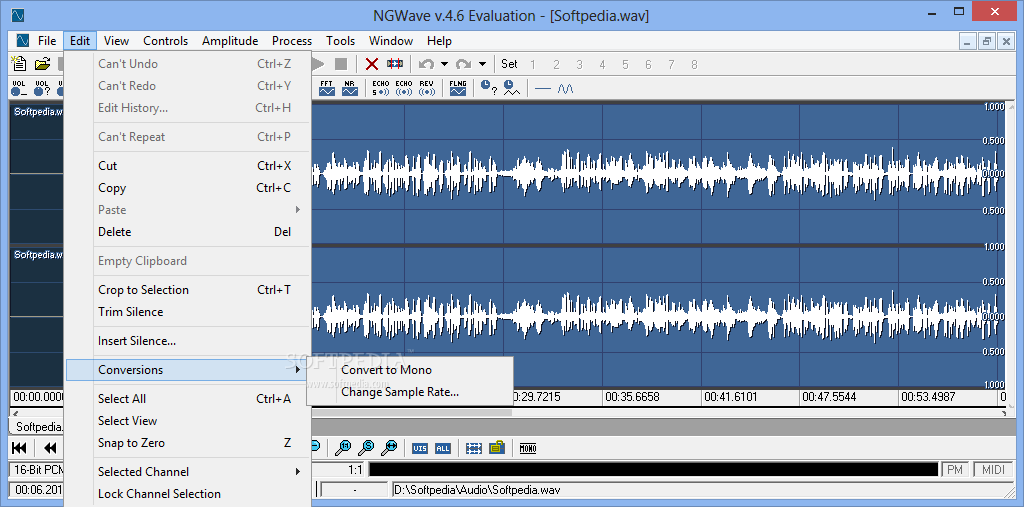Toggle Snap to Zero in Edit menu

[187, 443]
